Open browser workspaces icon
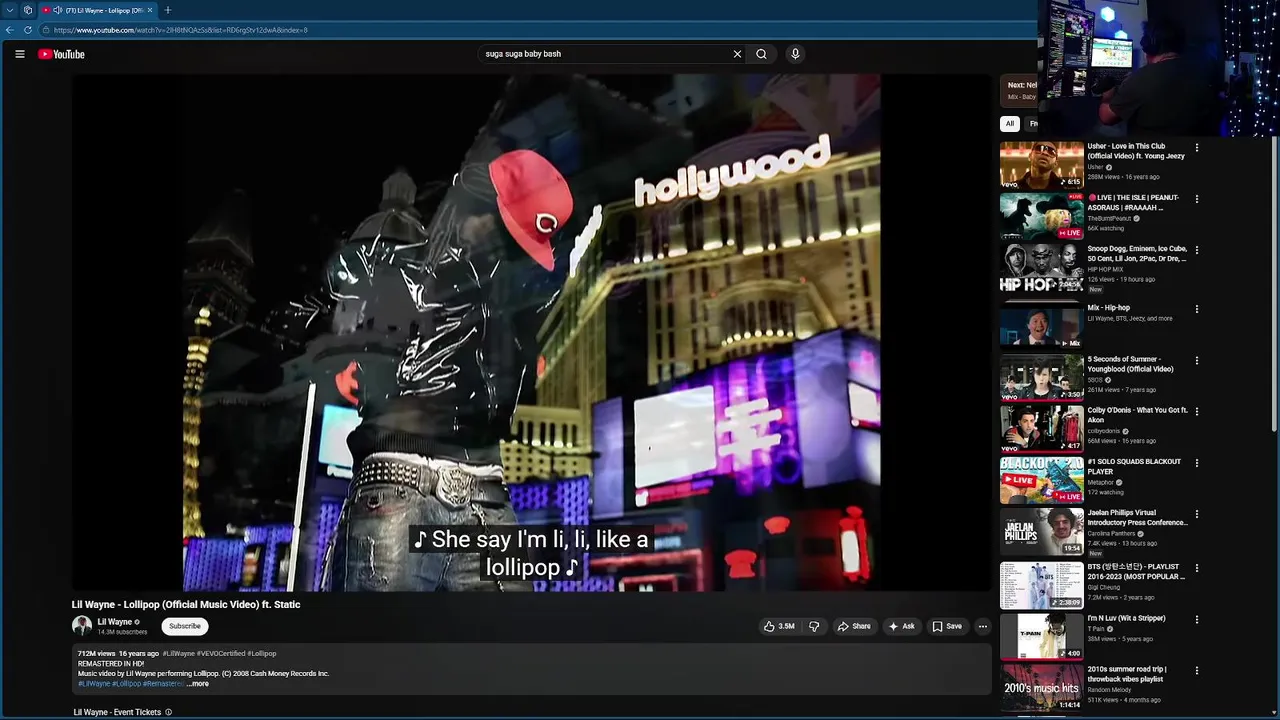 tap(27, 10)
